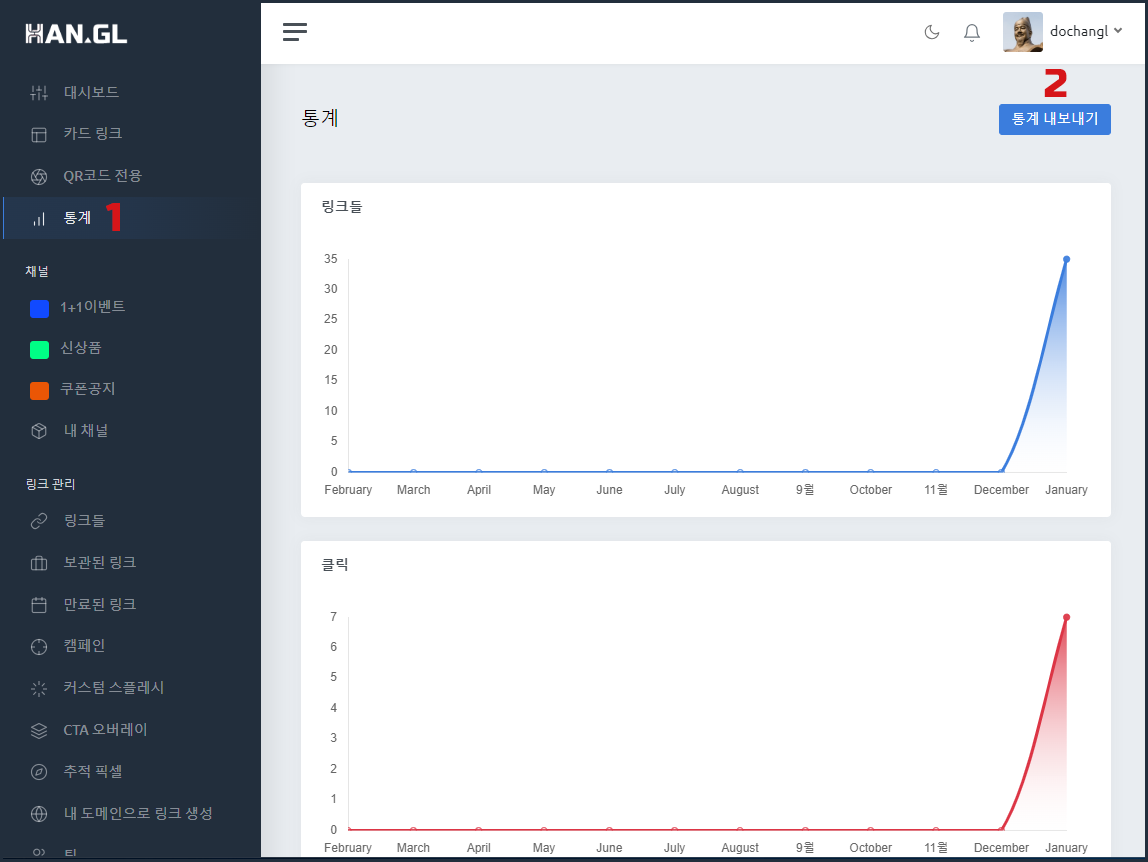Screen dimensions: 1148x862
Task: Click the 링크들 chart card title
Action: (342, 207)
